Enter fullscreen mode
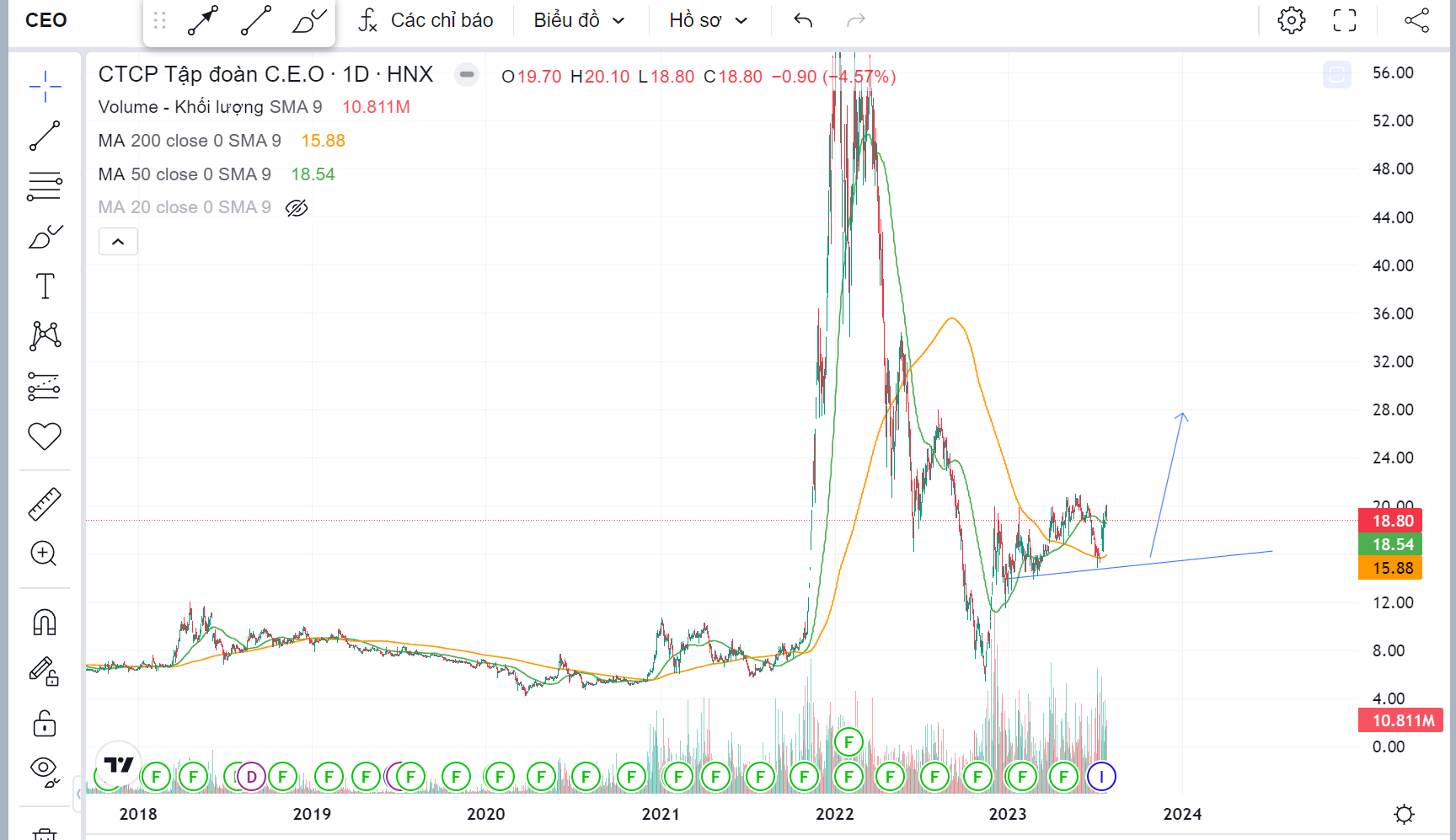The image size is (1456, 840). click(x=1345, y=20)
